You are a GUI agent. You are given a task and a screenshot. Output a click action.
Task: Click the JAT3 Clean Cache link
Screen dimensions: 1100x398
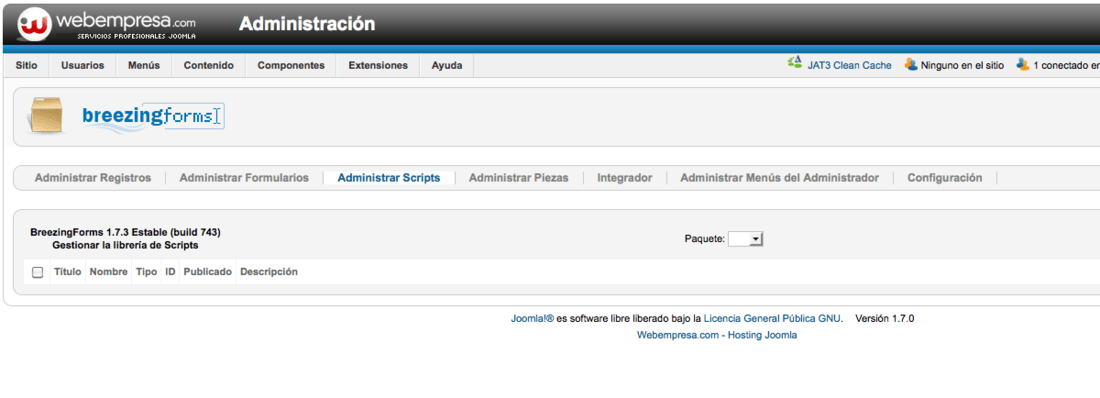point(848,65)
